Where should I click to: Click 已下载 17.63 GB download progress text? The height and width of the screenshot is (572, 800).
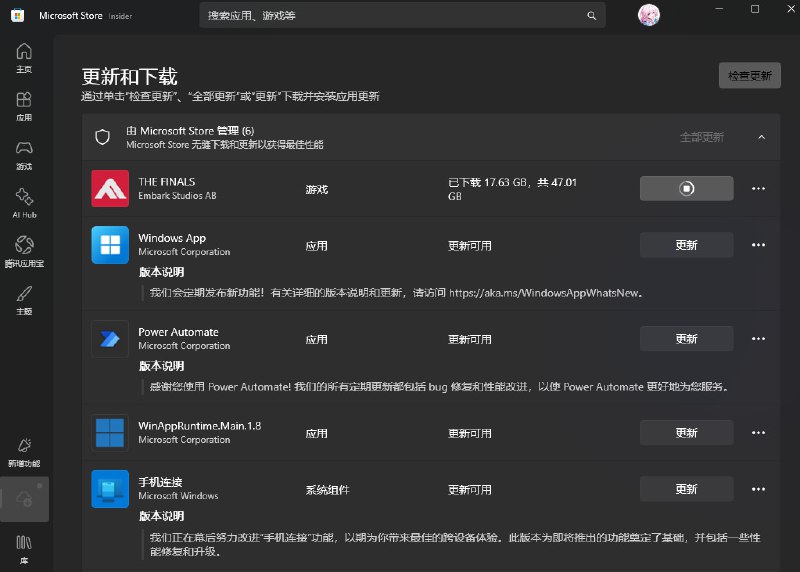click(x=512, y=189)
